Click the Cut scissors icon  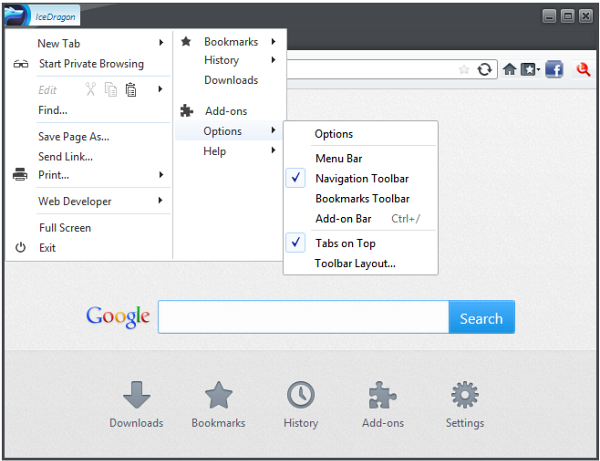90,89
